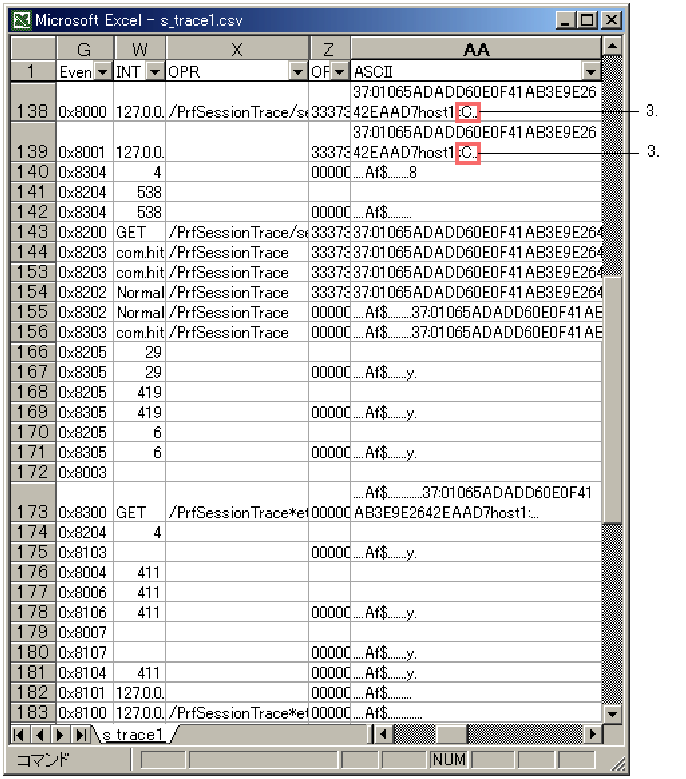
Task: Open the Even column filter dropdown
Action: point(101,72)
